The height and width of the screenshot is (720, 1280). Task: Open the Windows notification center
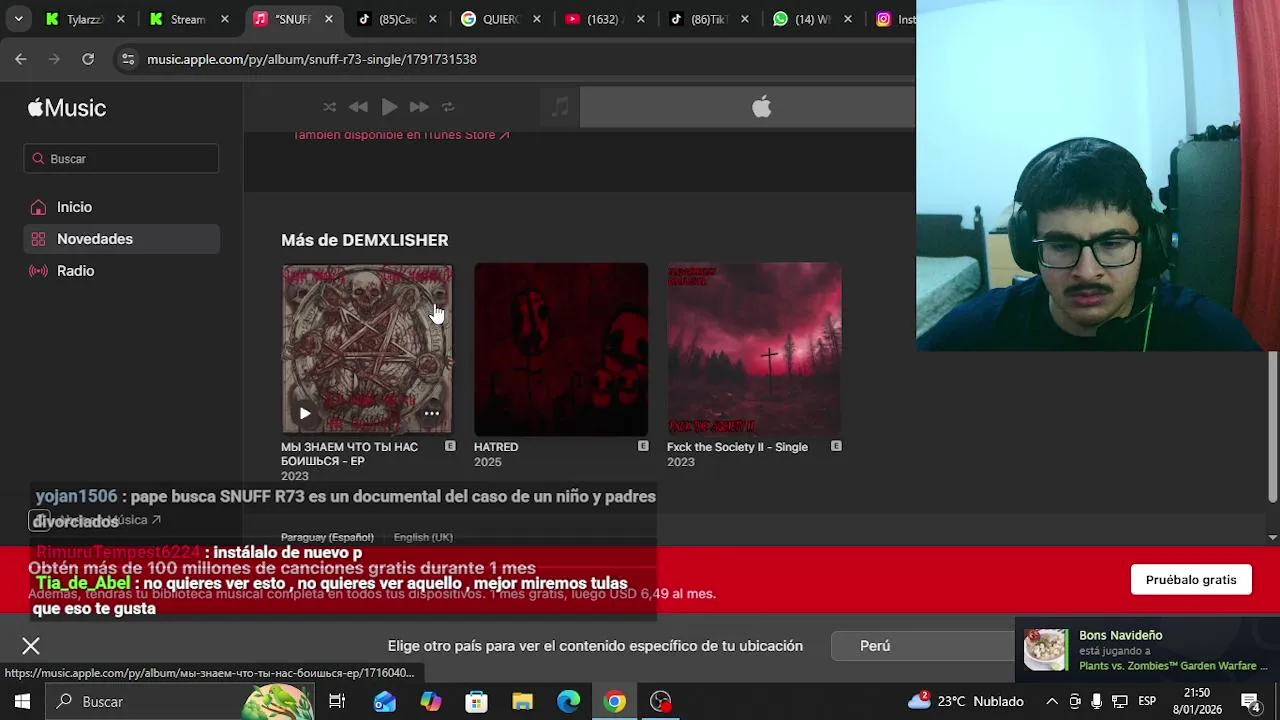point(1250,701)
